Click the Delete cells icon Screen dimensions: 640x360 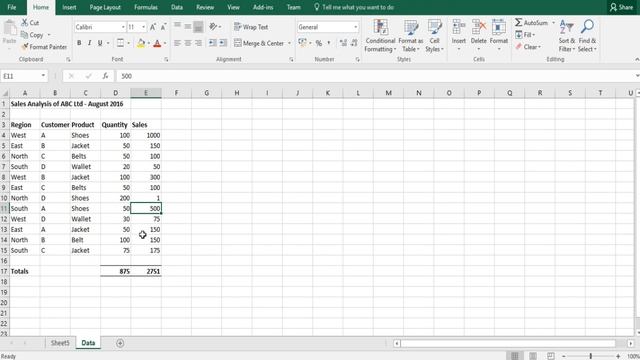point(478,28)
